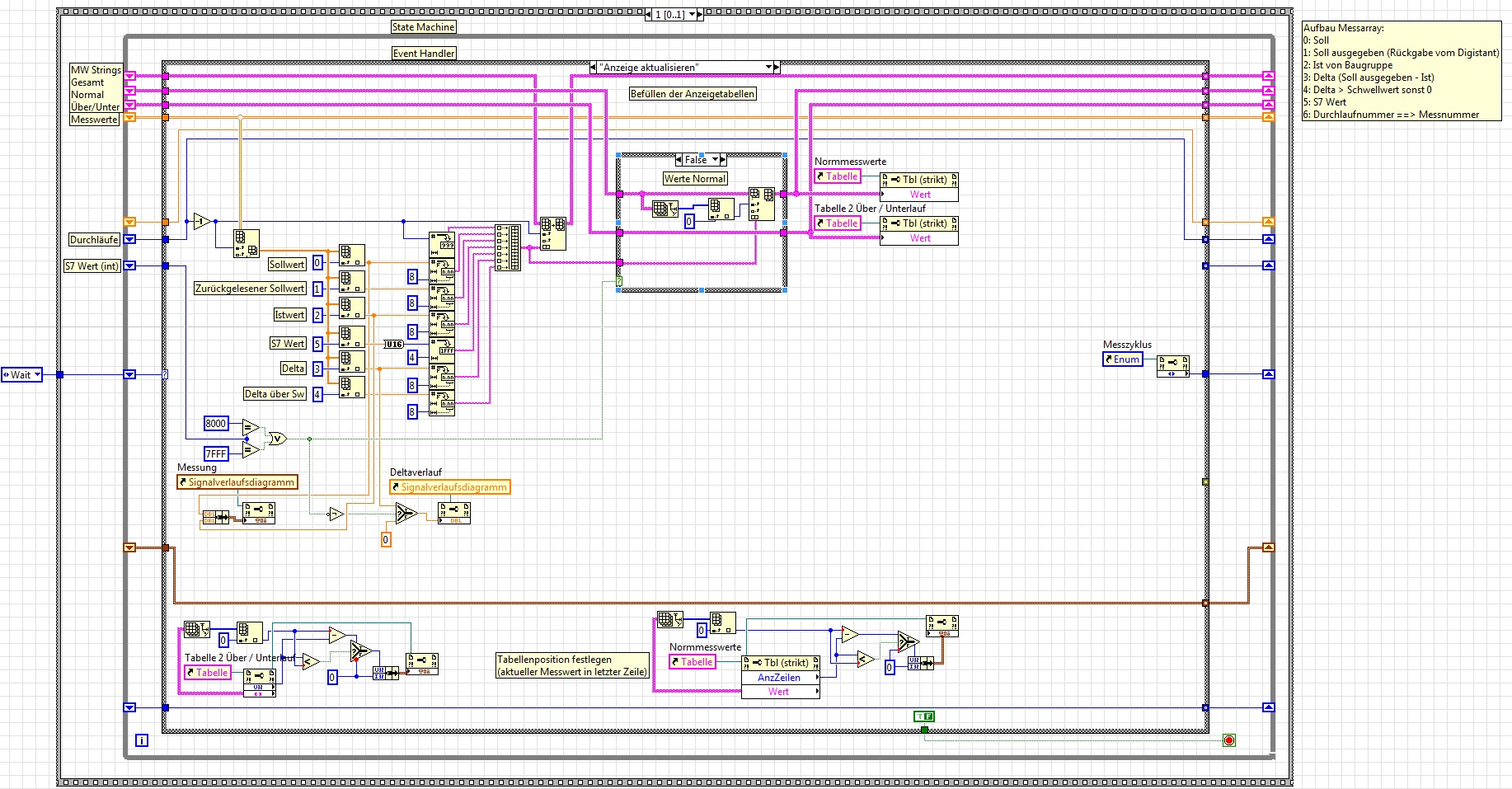Click the left Durchläufe shift register terminal
The image size is (1512, 789).
click(129, 240)
